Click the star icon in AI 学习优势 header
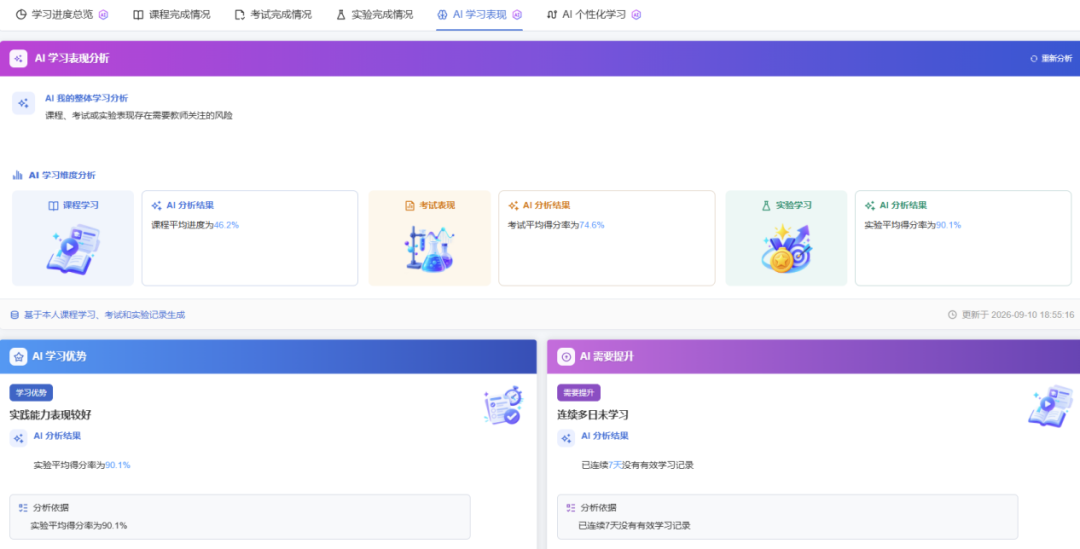 (19, 356)
